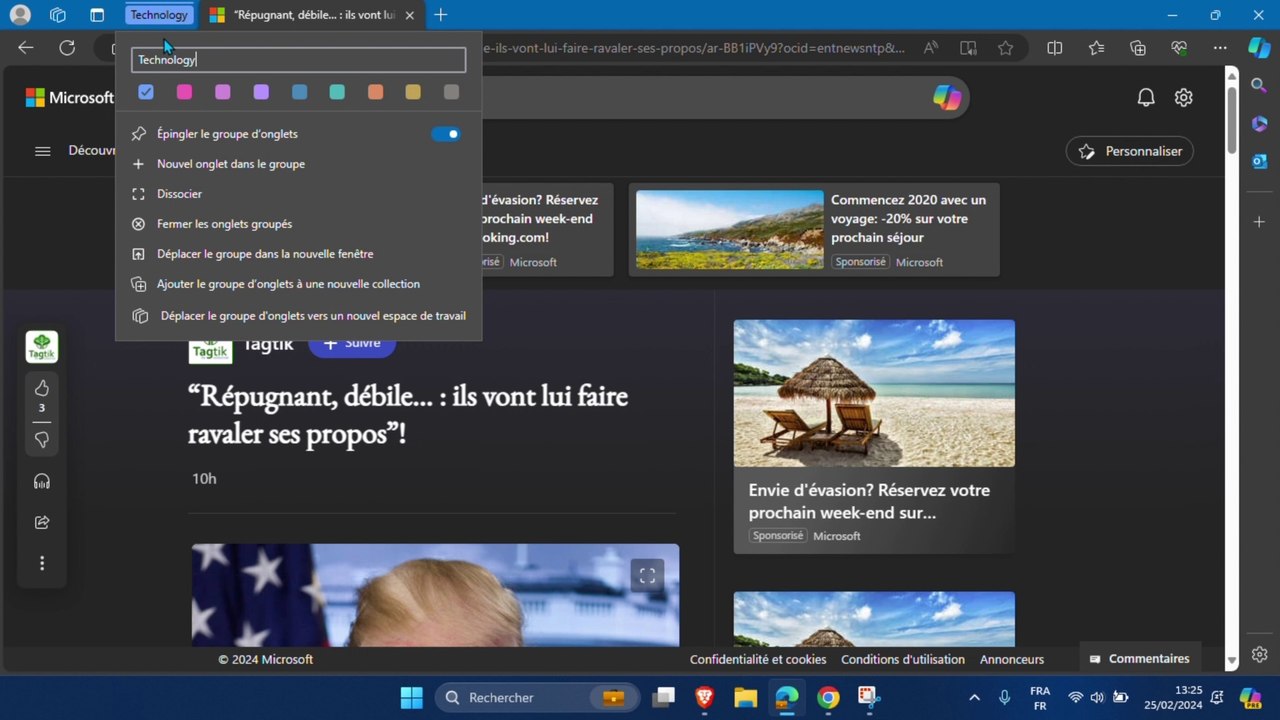
Task: Open Immersive Reader icon
Action: pos(968,47)
